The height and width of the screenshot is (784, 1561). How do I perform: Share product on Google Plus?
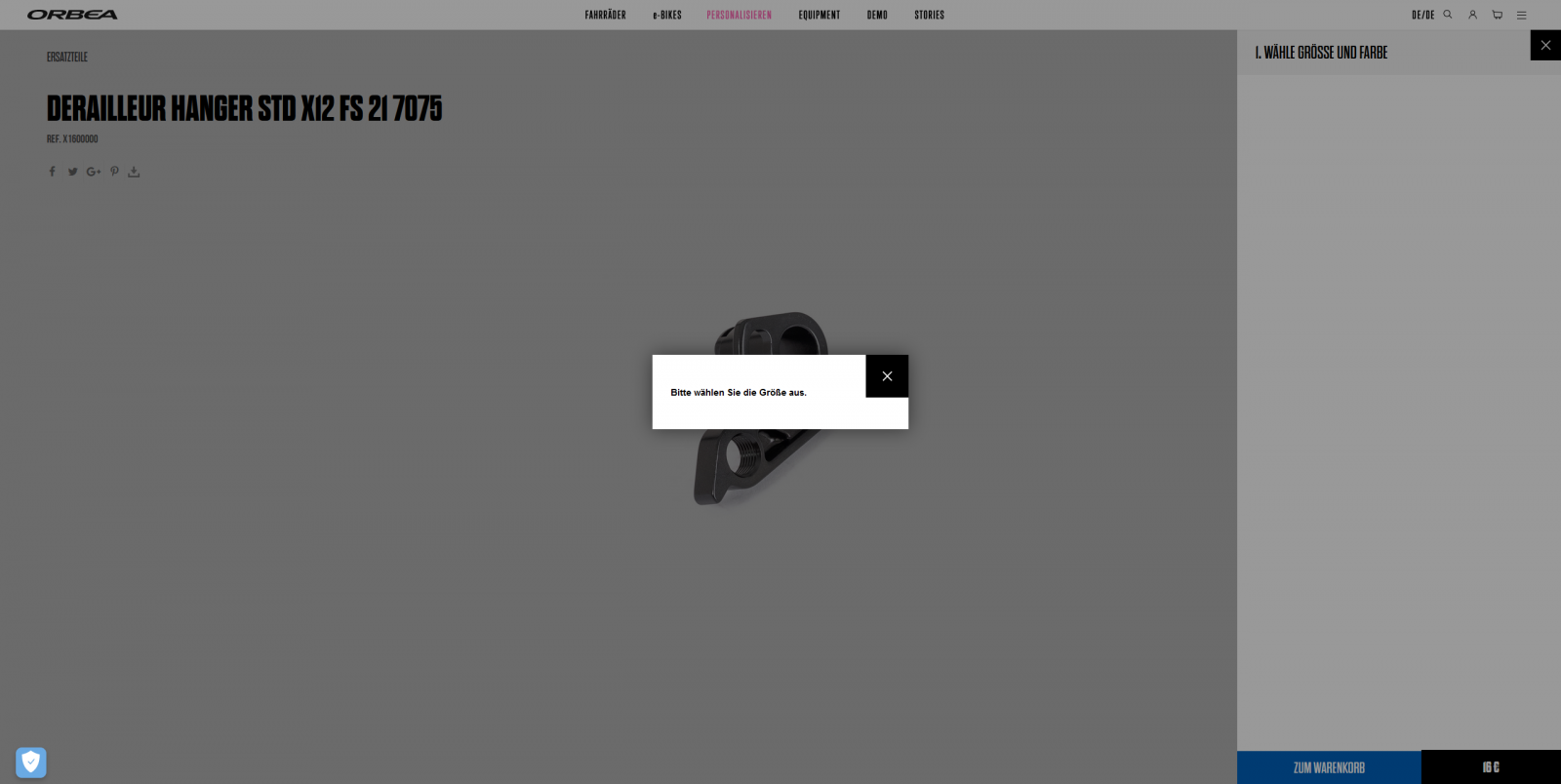click(x=94, y=172)
